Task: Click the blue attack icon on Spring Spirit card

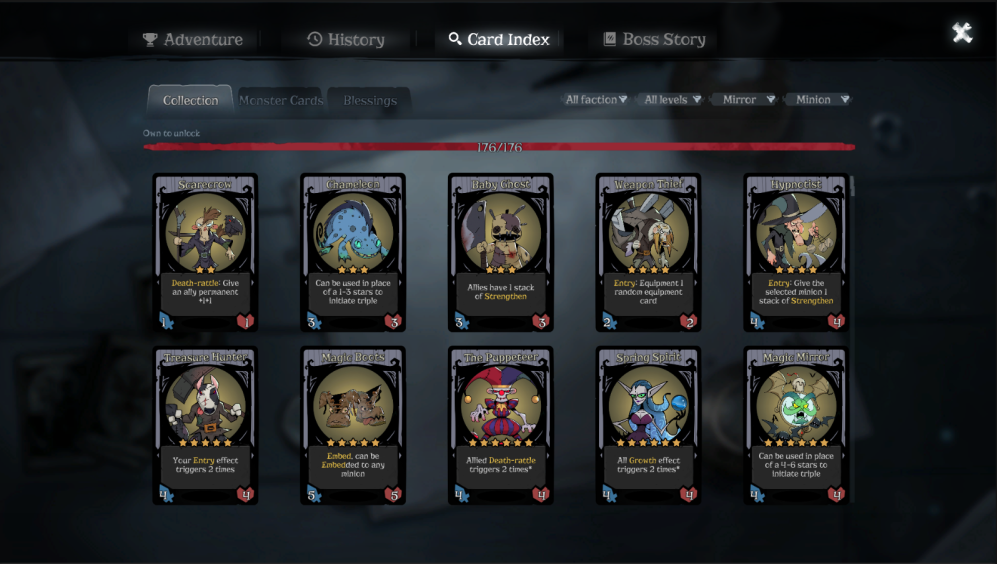Action: [609, 495]
